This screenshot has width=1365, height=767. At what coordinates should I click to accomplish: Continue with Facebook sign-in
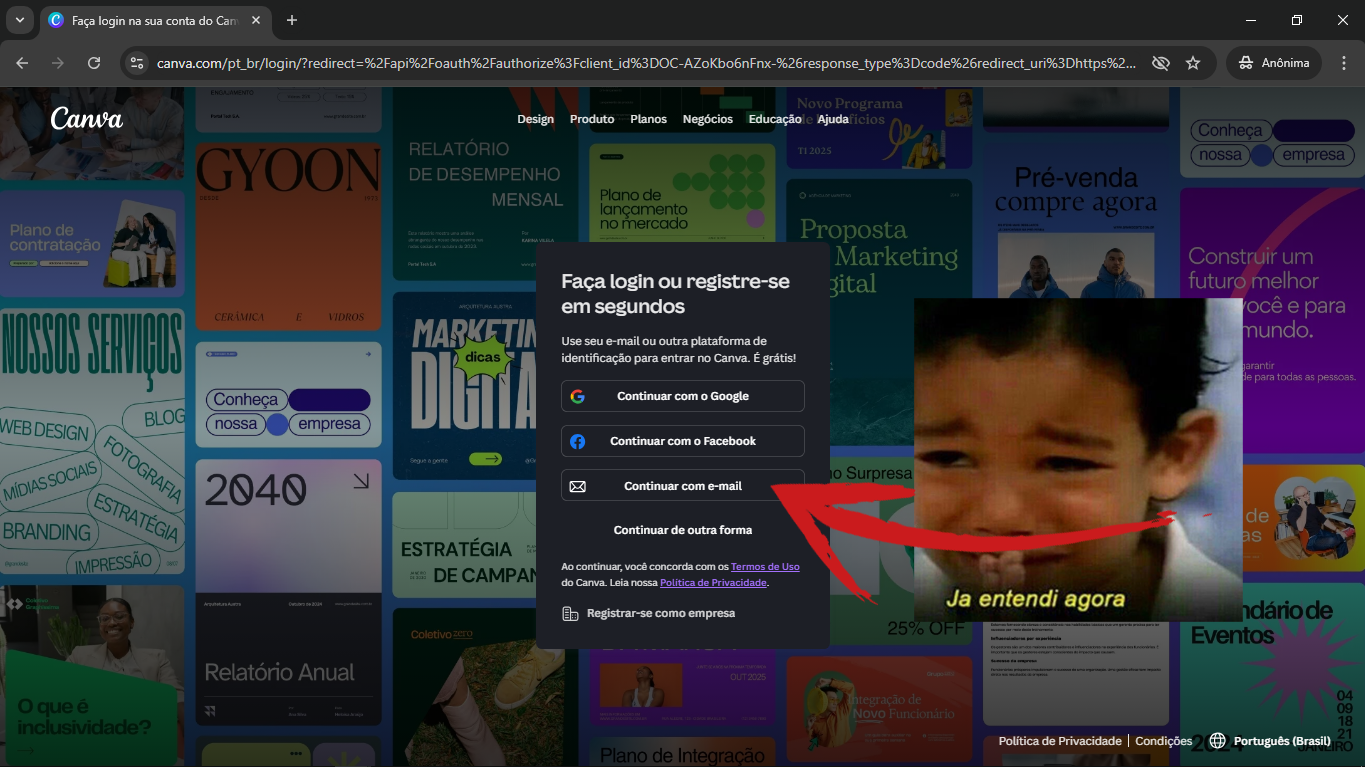(x=683, y=441)
